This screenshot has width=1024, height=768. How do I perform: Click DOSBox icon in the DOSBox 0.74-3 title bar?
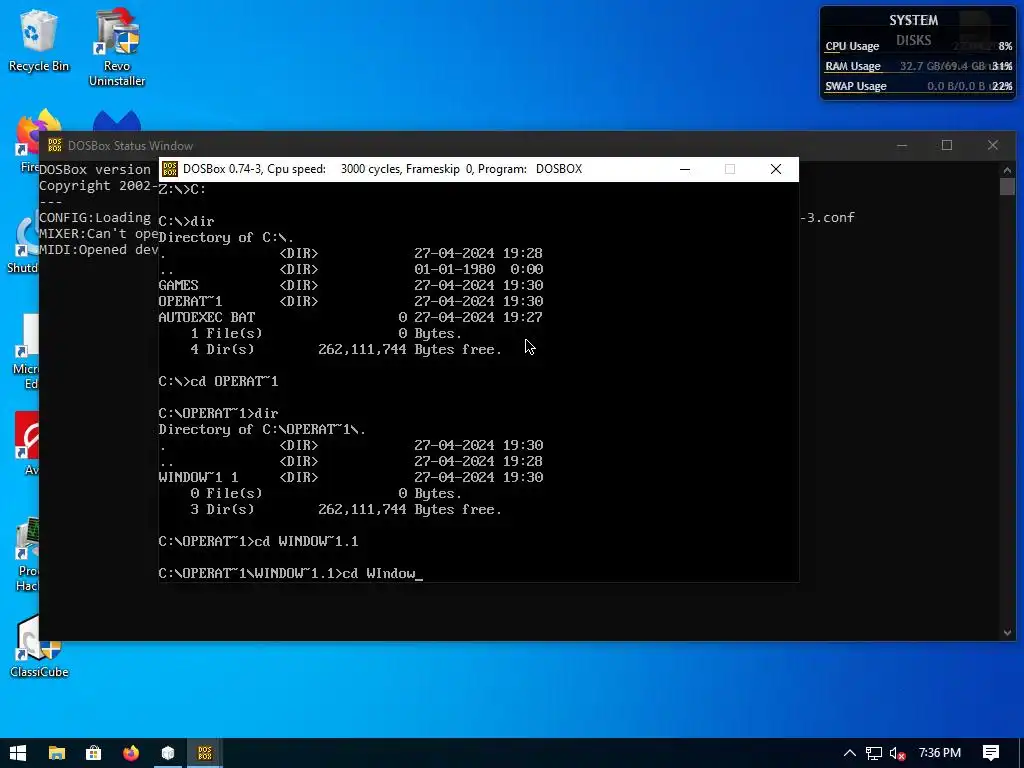170,169
